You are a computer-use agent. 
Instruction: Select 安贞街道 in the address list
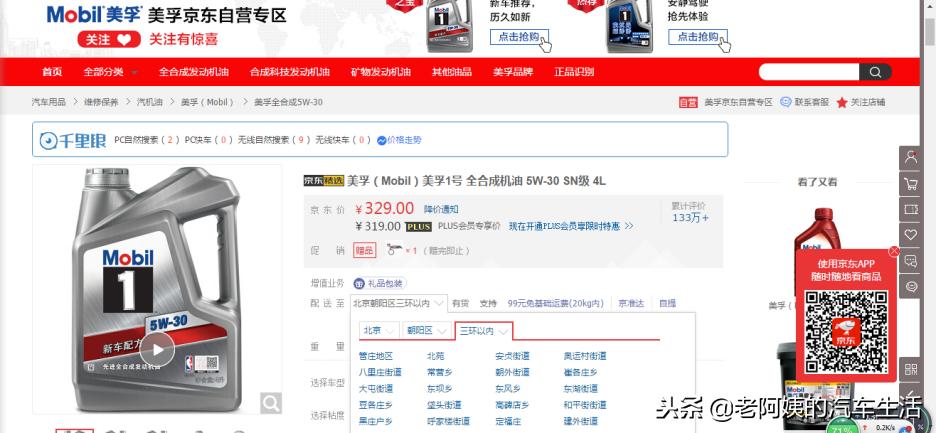click(x=512, y=356)
